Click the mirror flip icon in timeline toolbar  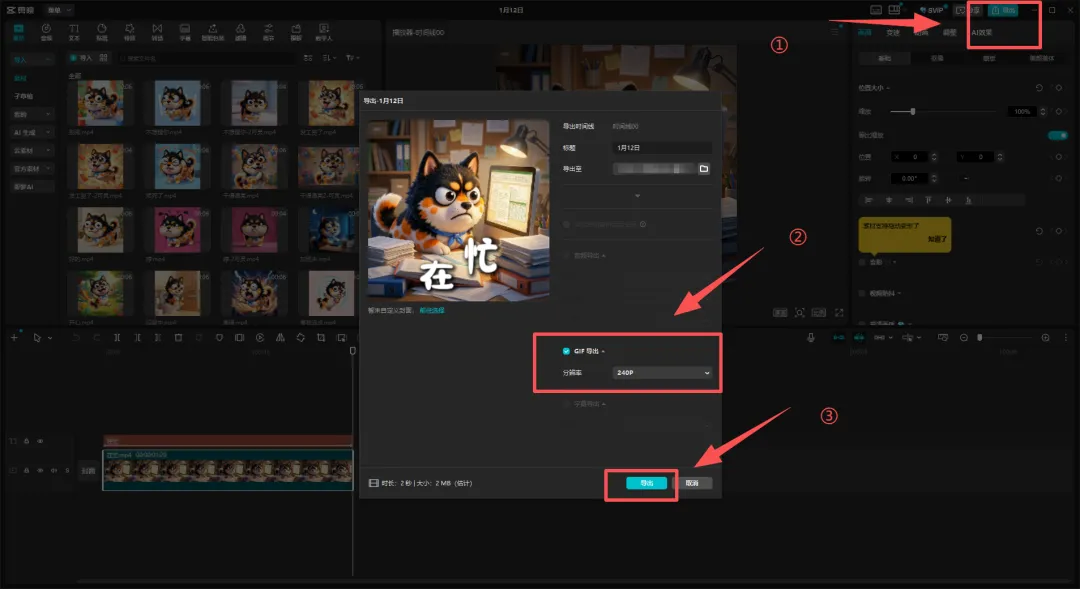point(280,338)
